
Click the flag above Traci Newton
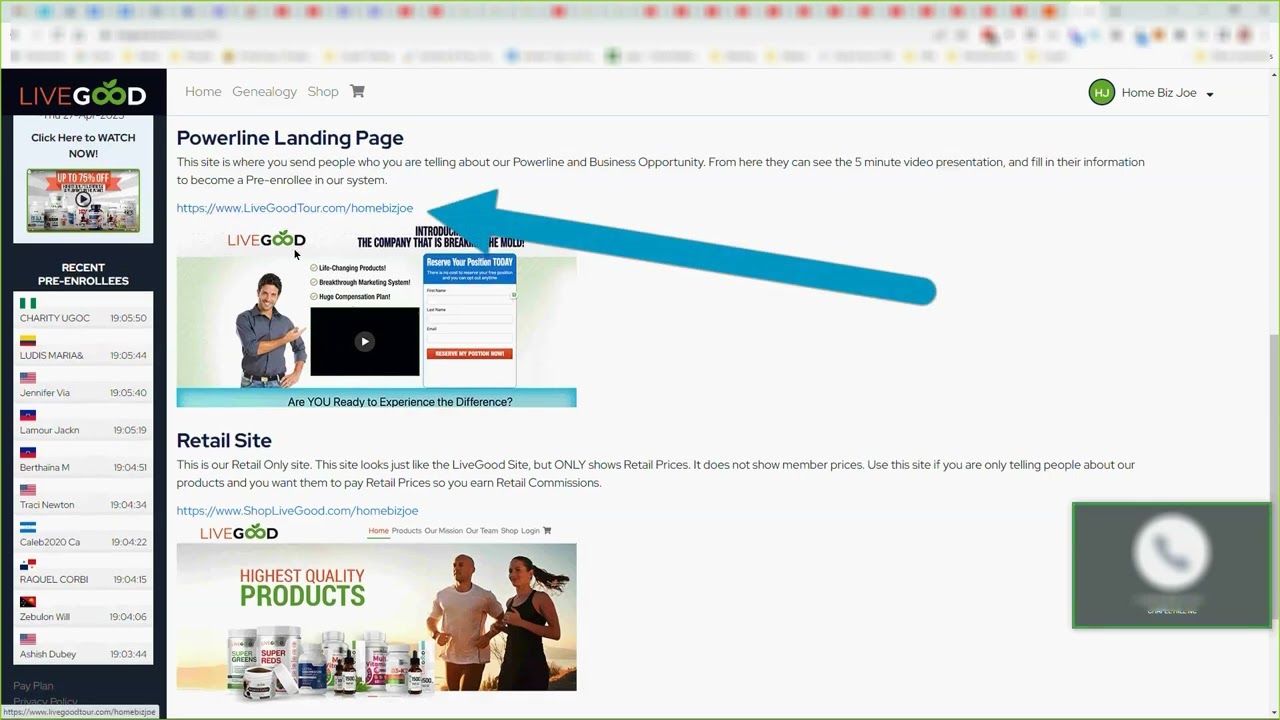pos(28,490)
